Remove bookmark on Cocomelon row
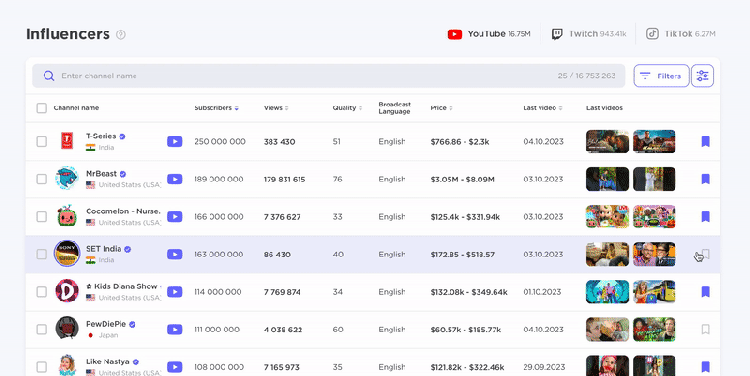 point(706,217)
